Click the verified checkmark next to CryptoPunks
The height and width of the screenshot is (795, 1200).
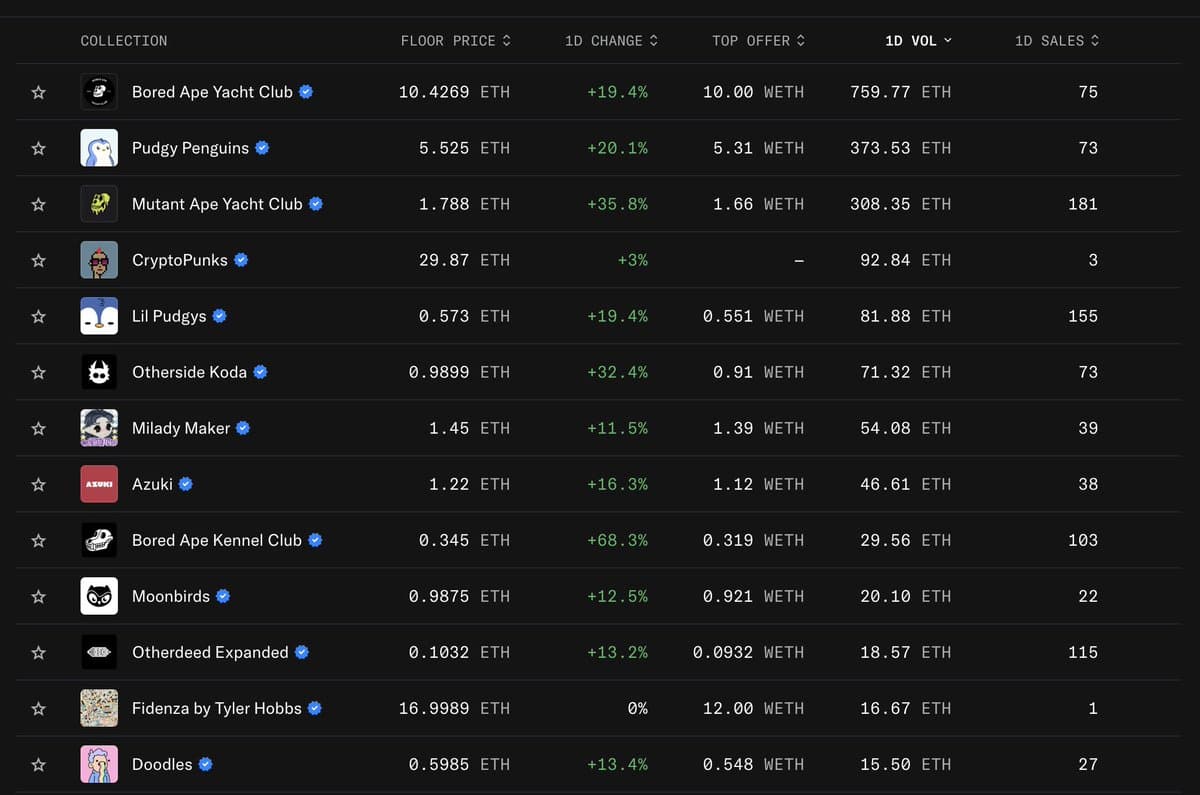click(x=241, y=260)
